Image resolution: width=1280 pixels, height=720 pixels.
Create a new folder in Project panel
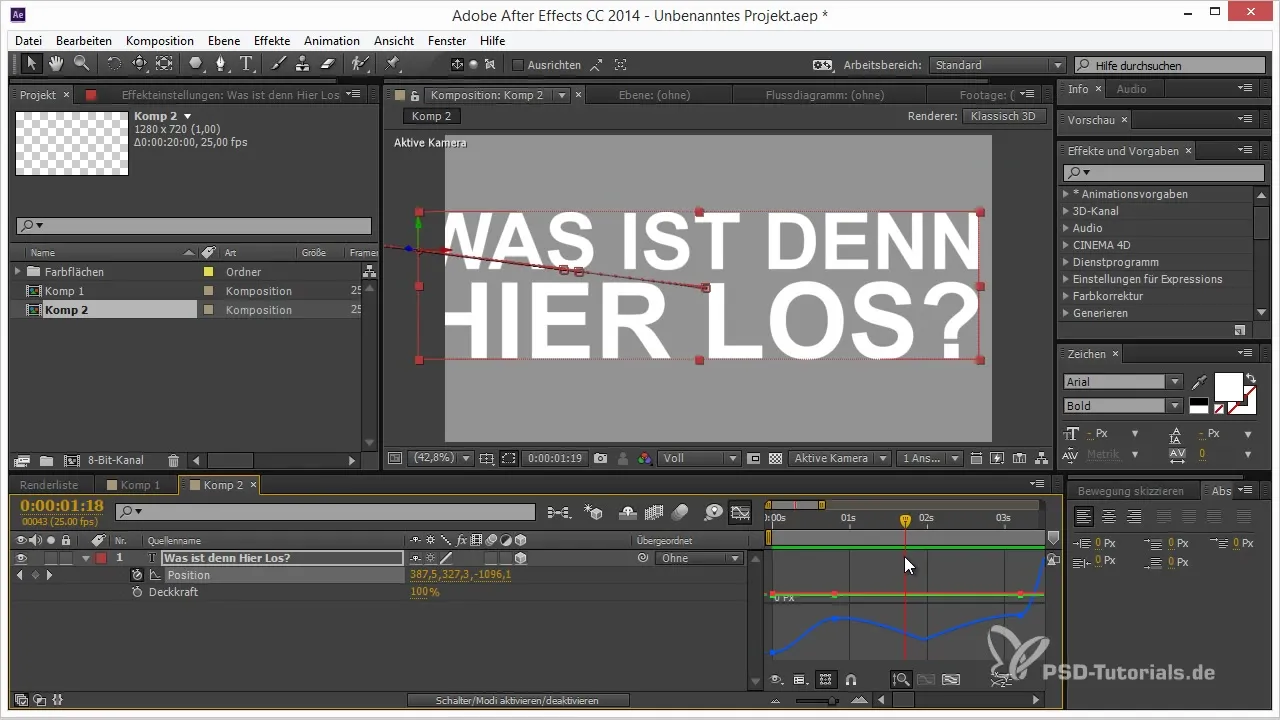pos(47,461)
